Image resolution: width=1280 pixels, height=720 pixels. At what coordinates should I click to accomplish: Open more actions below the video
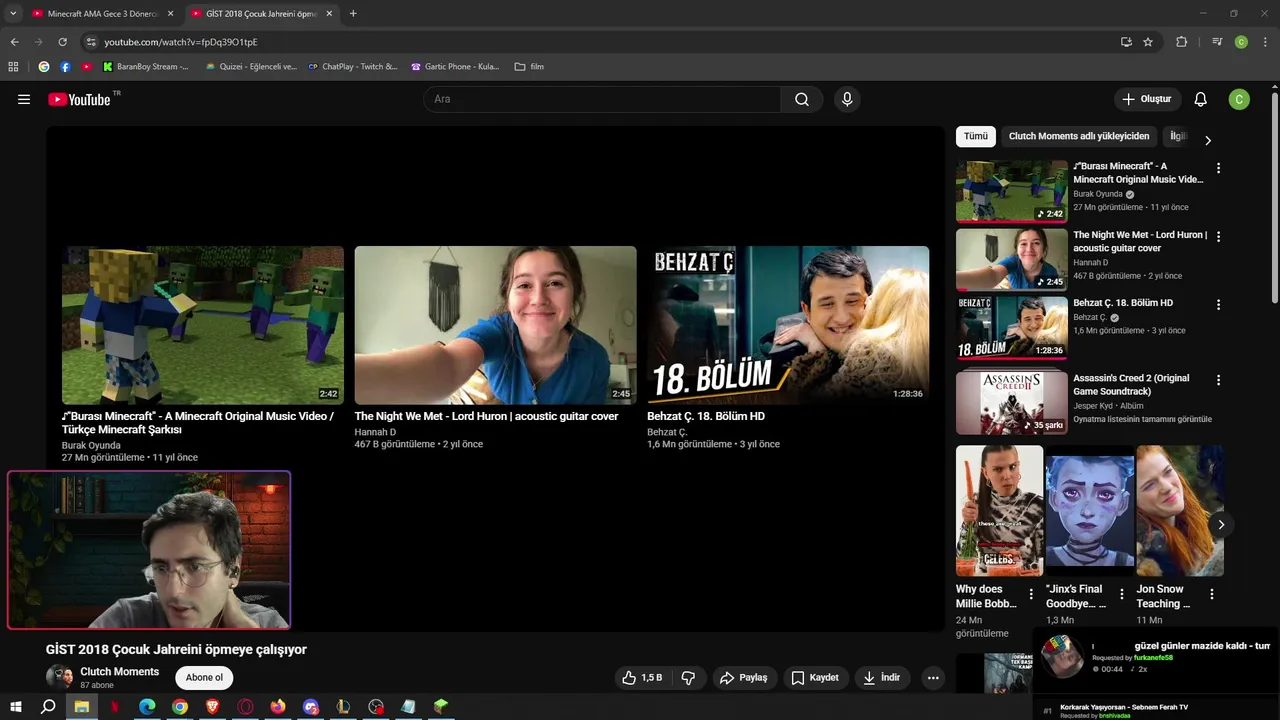933,677
